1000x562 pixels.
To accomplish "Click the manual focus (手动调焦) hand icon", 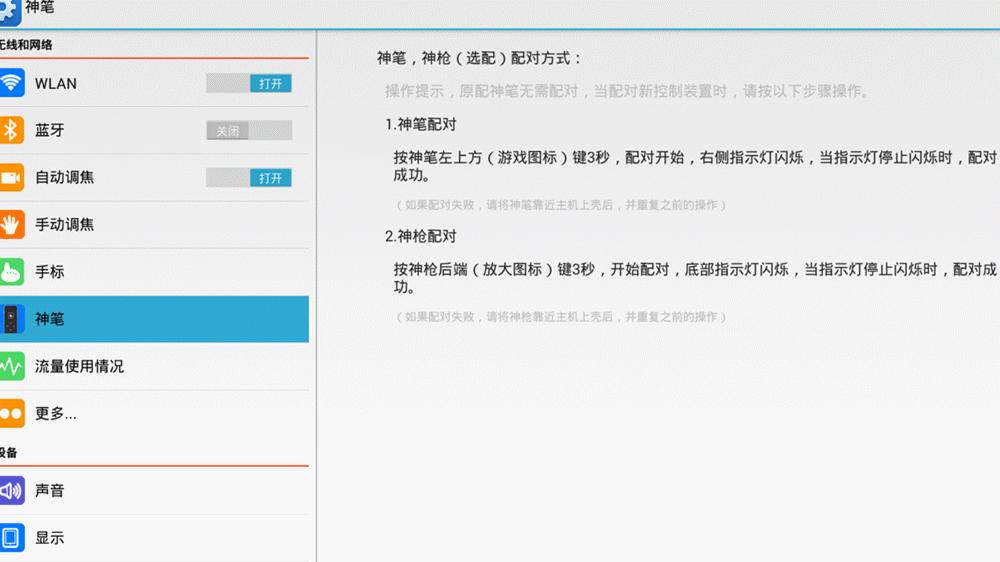I will coord(11,225).
